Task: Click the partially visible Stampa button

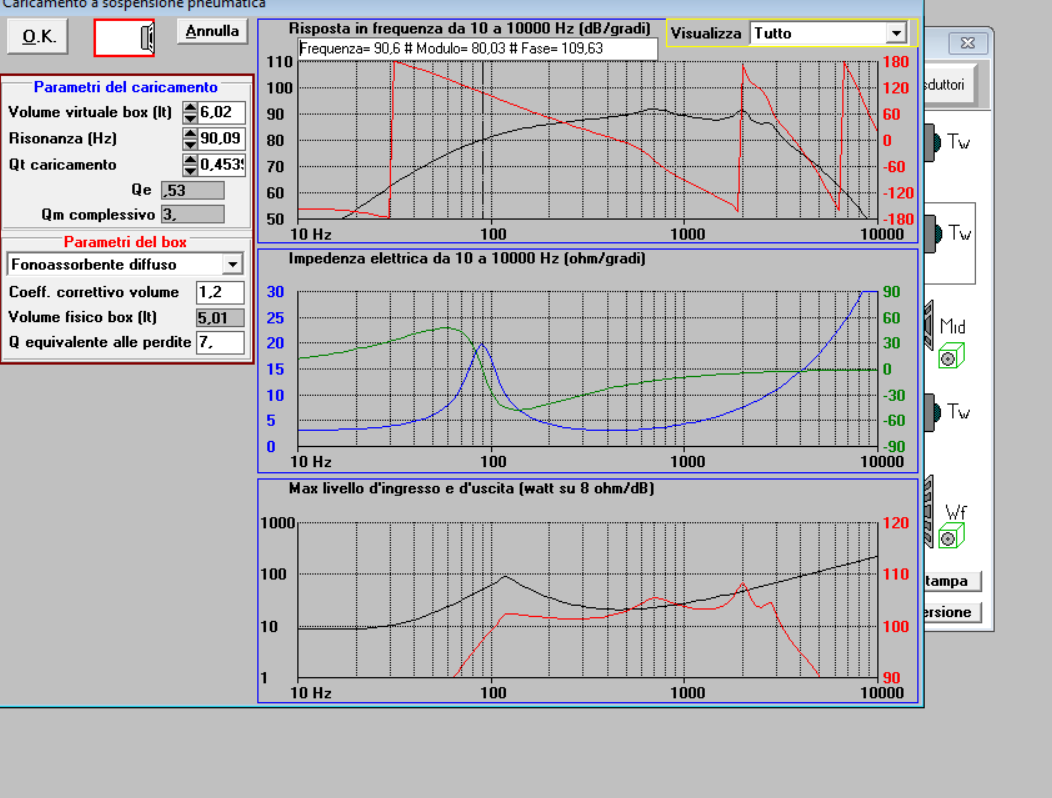Action: (x=953, y=581)
